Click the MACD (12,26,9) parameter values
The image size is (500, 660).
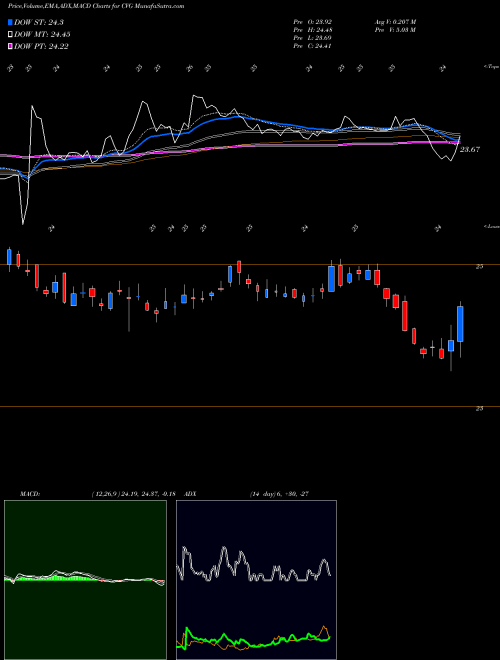(133, 494)
